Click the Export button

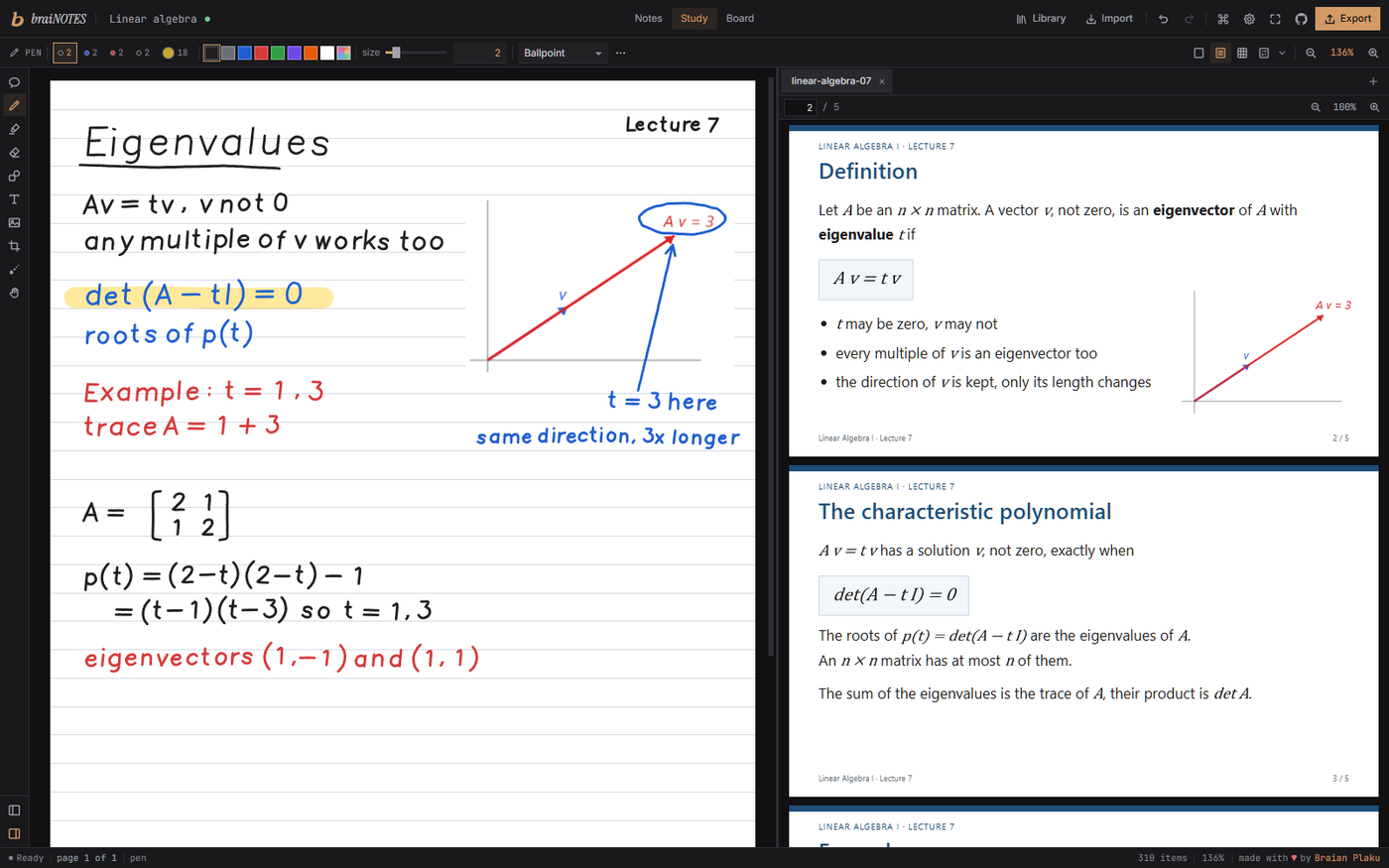[1348, 19]
